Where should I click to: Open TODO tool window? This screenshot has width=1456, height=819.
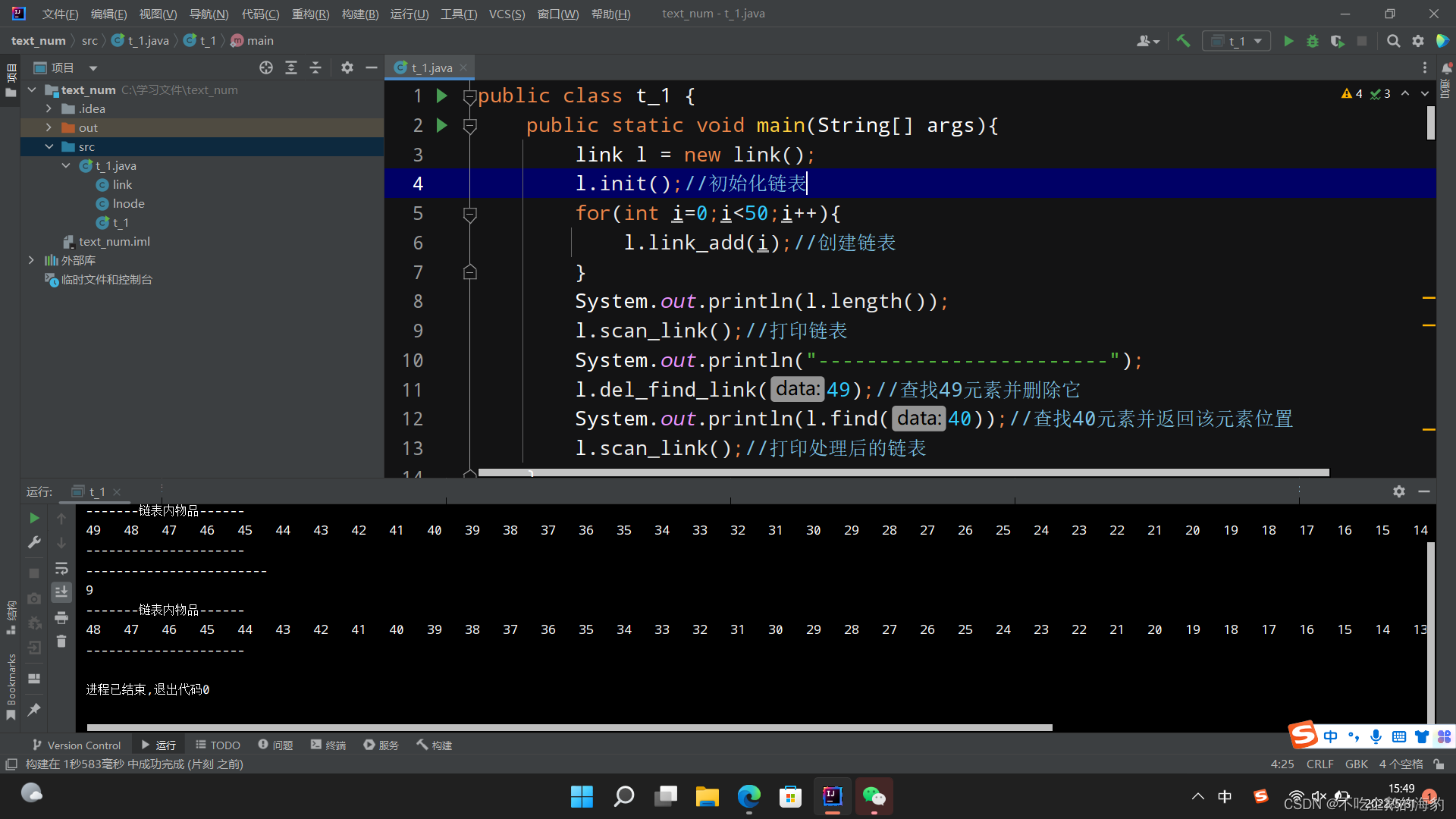coord(218,745)
